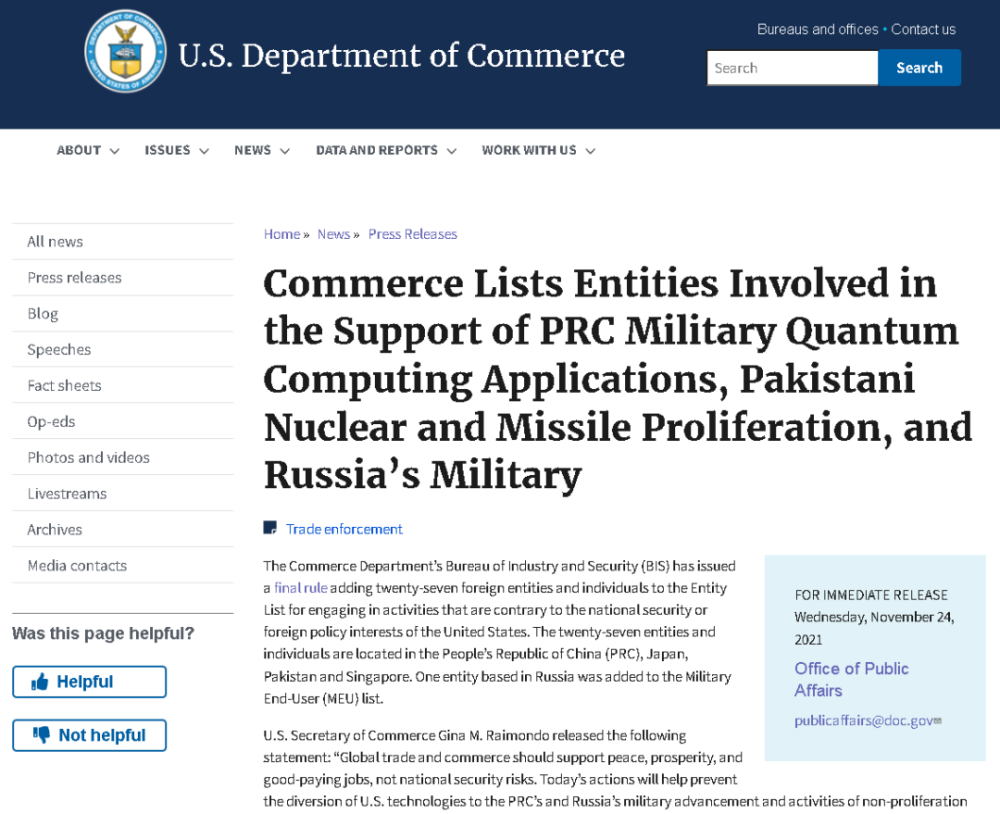
Task: Select Speeches in sidebar
Action: point(122,350)
